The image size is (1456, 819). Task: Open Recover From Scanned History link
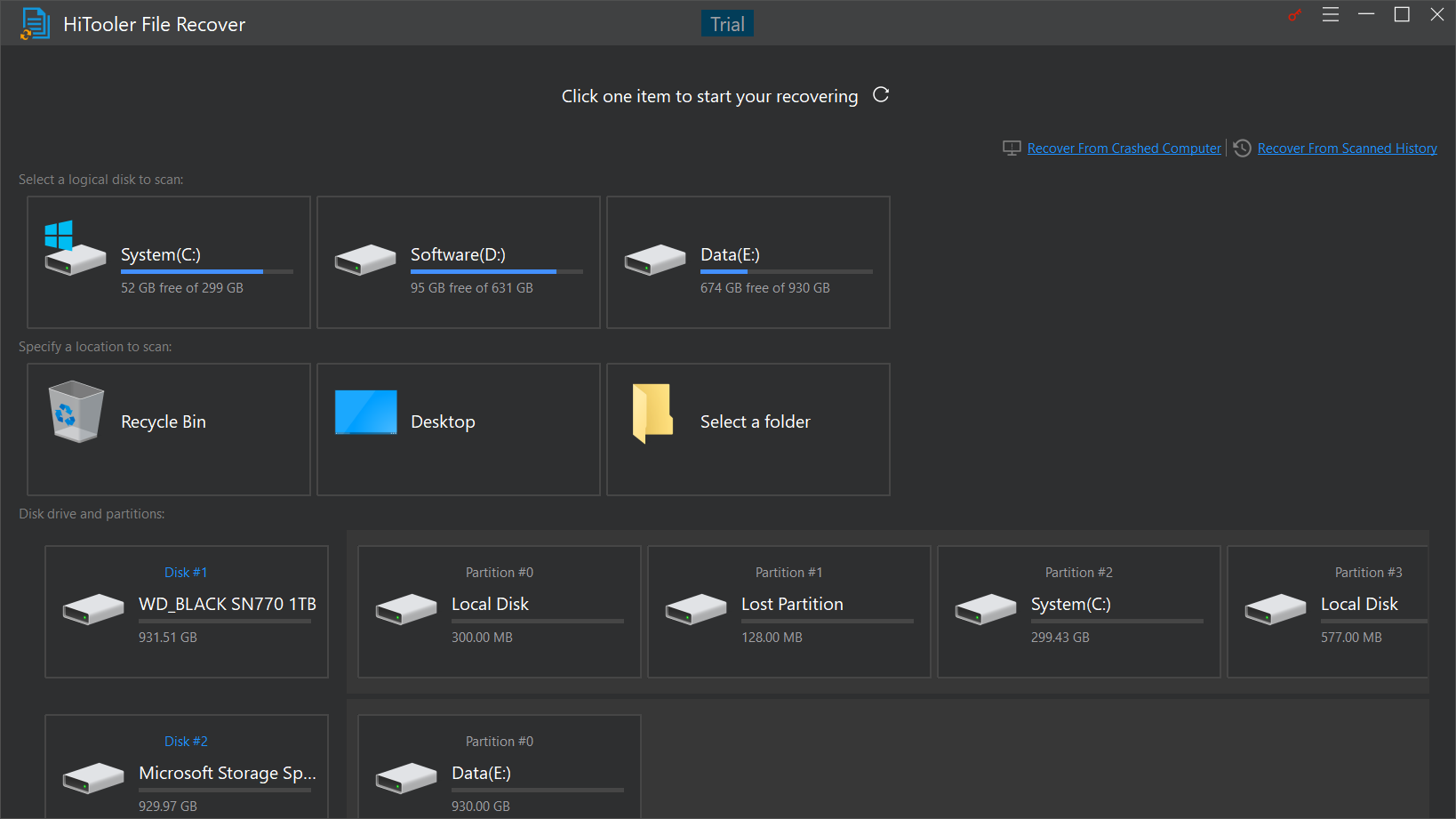coord(1347,149)
